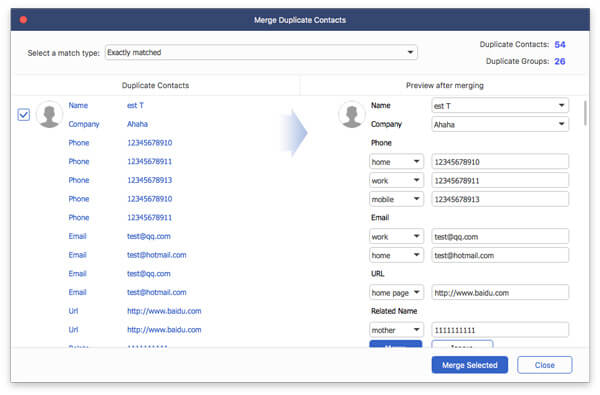600x395 pixels.
Task: Click the 'Select a match type:' label
Action: tap(64, 53)
